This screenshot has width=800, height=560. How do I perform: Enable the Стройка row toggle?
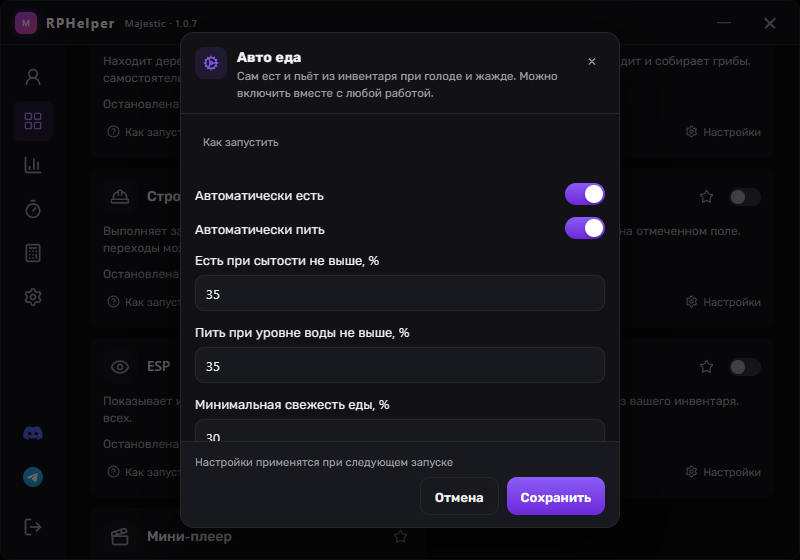point(744,197)
